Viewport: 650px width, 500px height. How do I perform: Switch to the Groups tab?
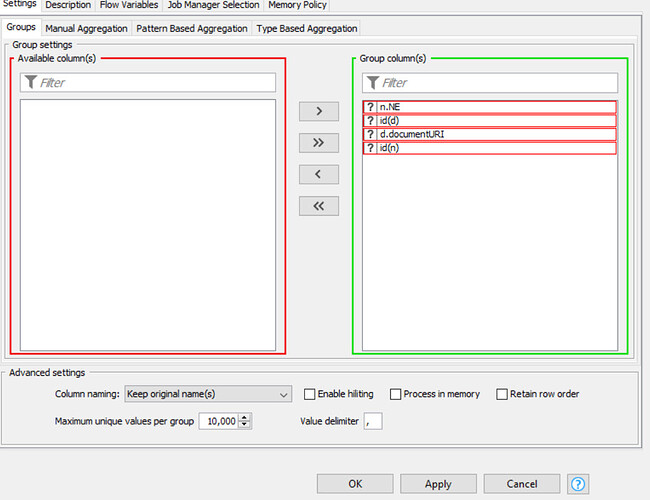click(21, 27)
